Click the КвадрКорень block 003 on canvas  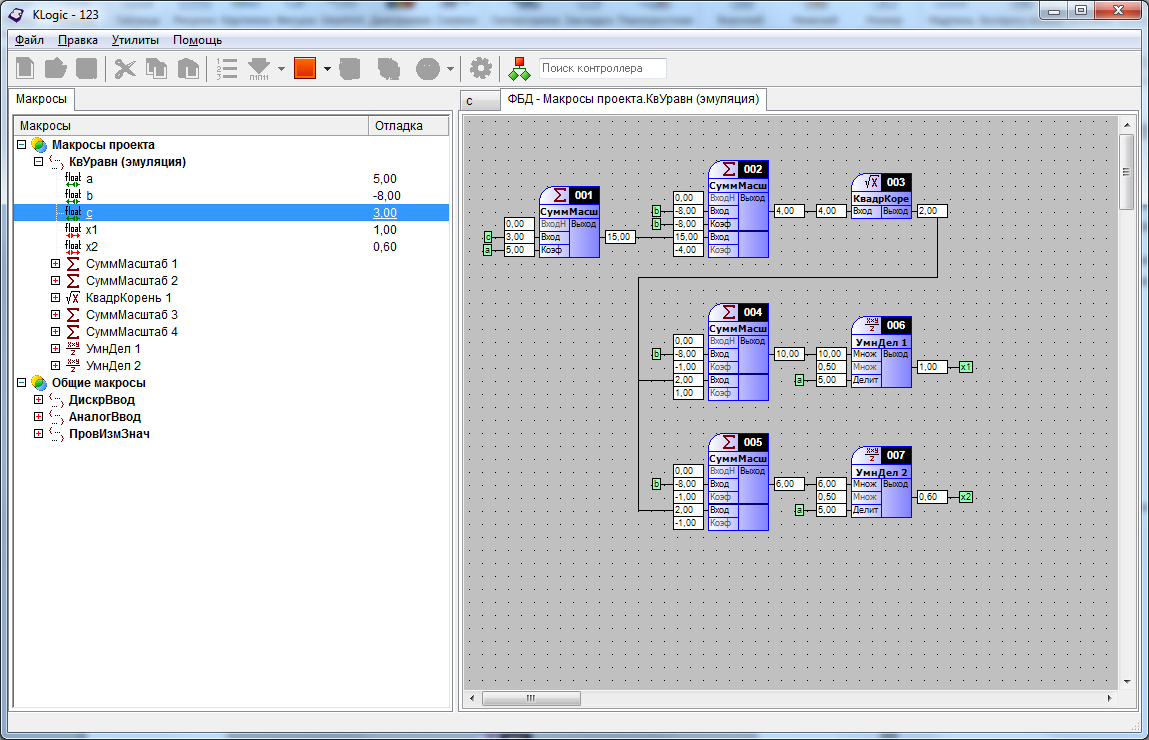coord(881,197)
